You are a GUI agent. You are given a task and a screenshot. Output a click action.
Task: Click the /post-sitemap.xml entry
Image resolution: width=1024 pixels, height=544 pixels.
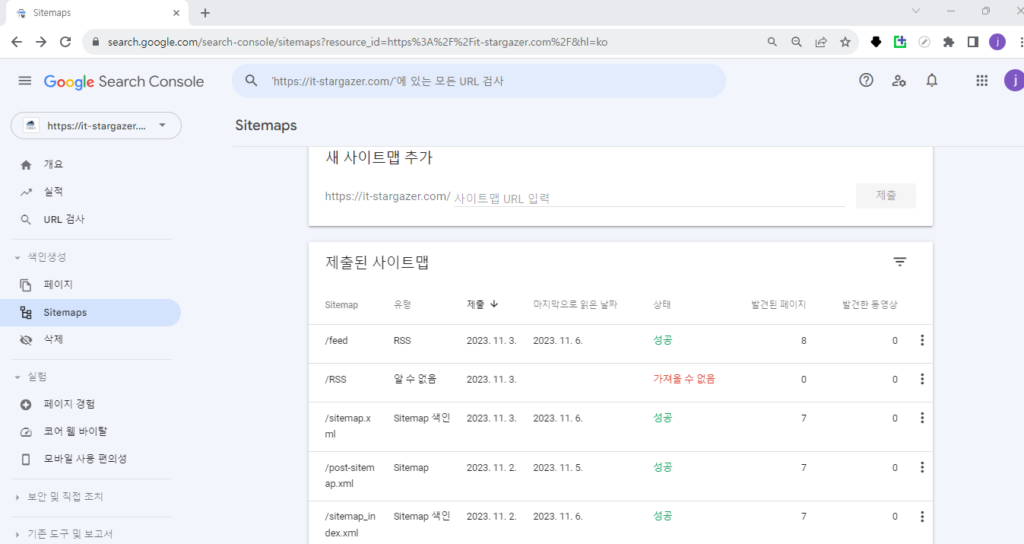pyautogui.click(x=350, y=475)
